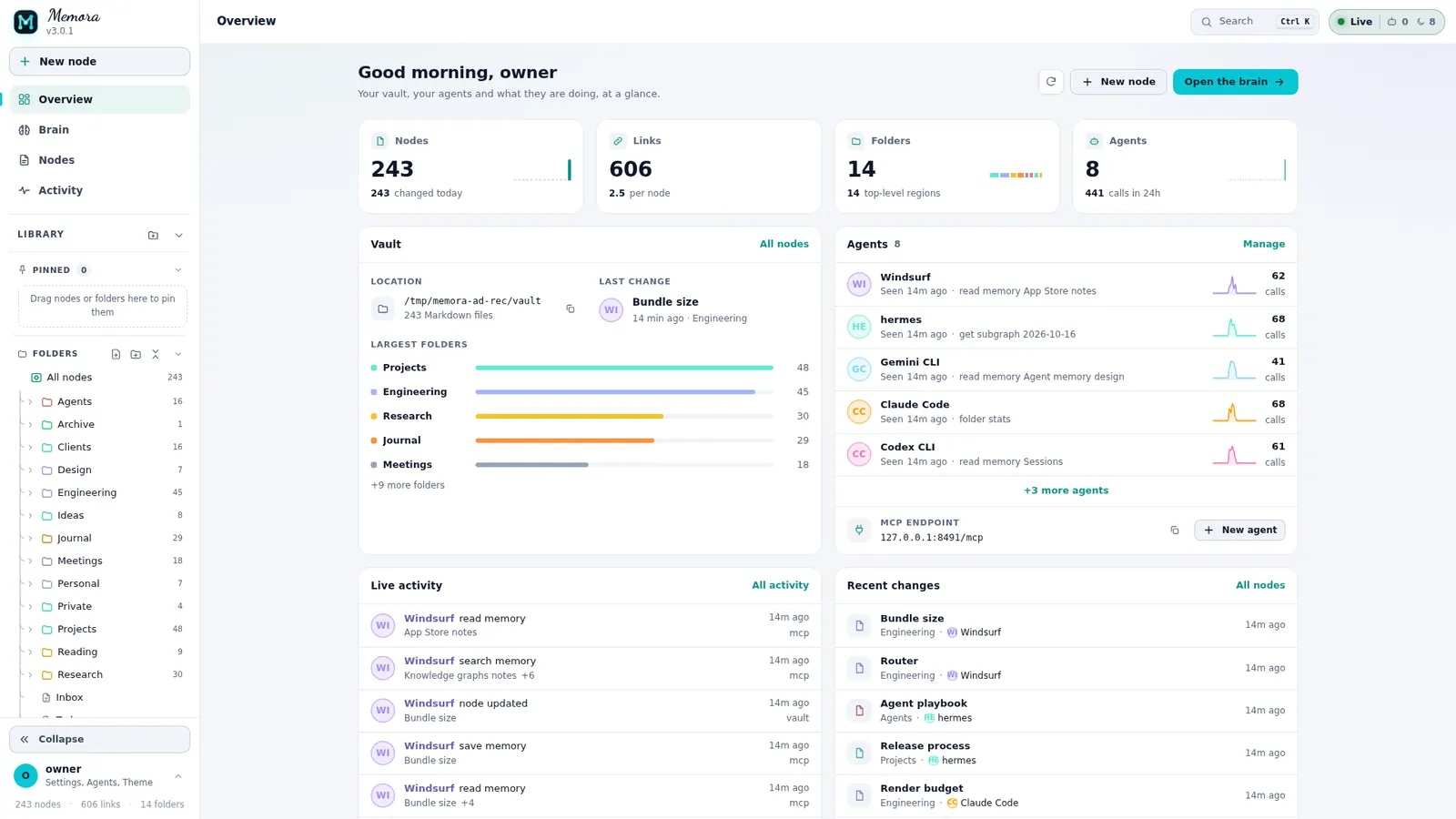
Task: Click the pinned drop zone box
Action: tap(103, 306)
